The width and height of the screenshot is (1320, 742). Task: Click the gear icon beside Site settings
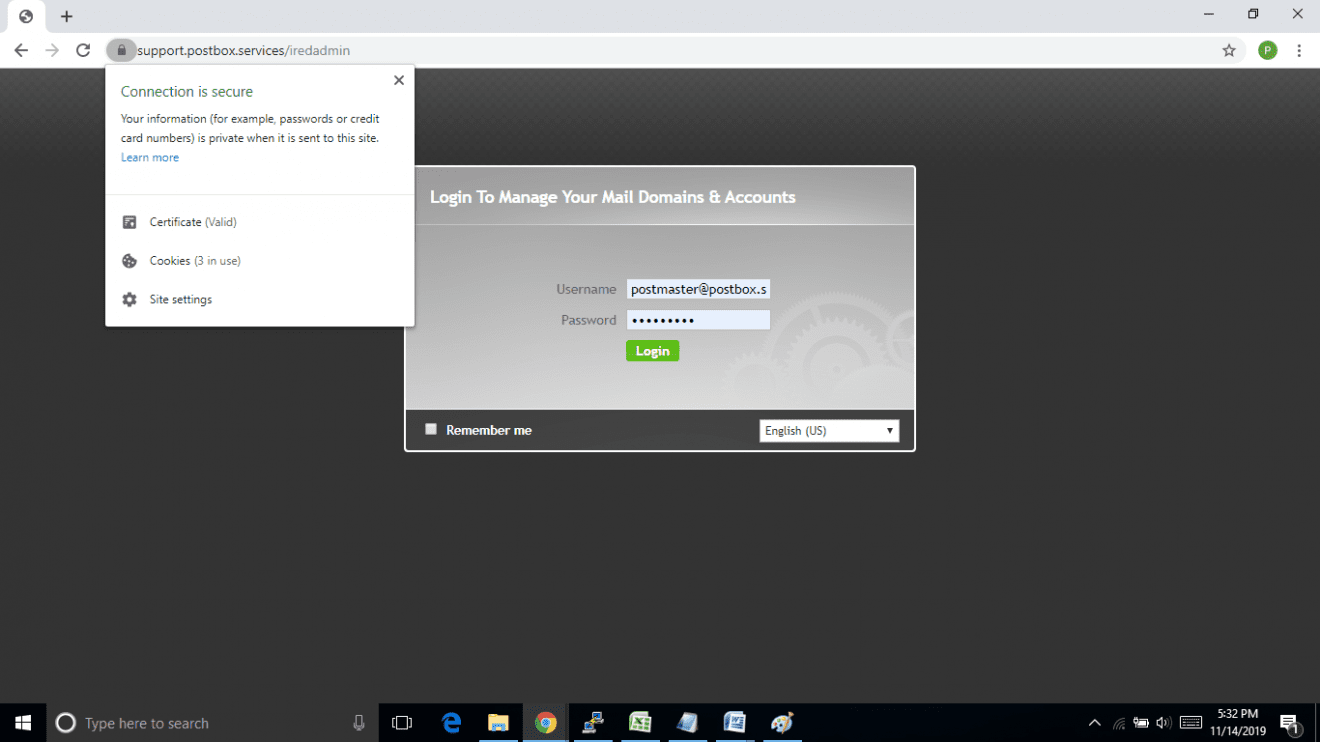(x=129, y=299)
